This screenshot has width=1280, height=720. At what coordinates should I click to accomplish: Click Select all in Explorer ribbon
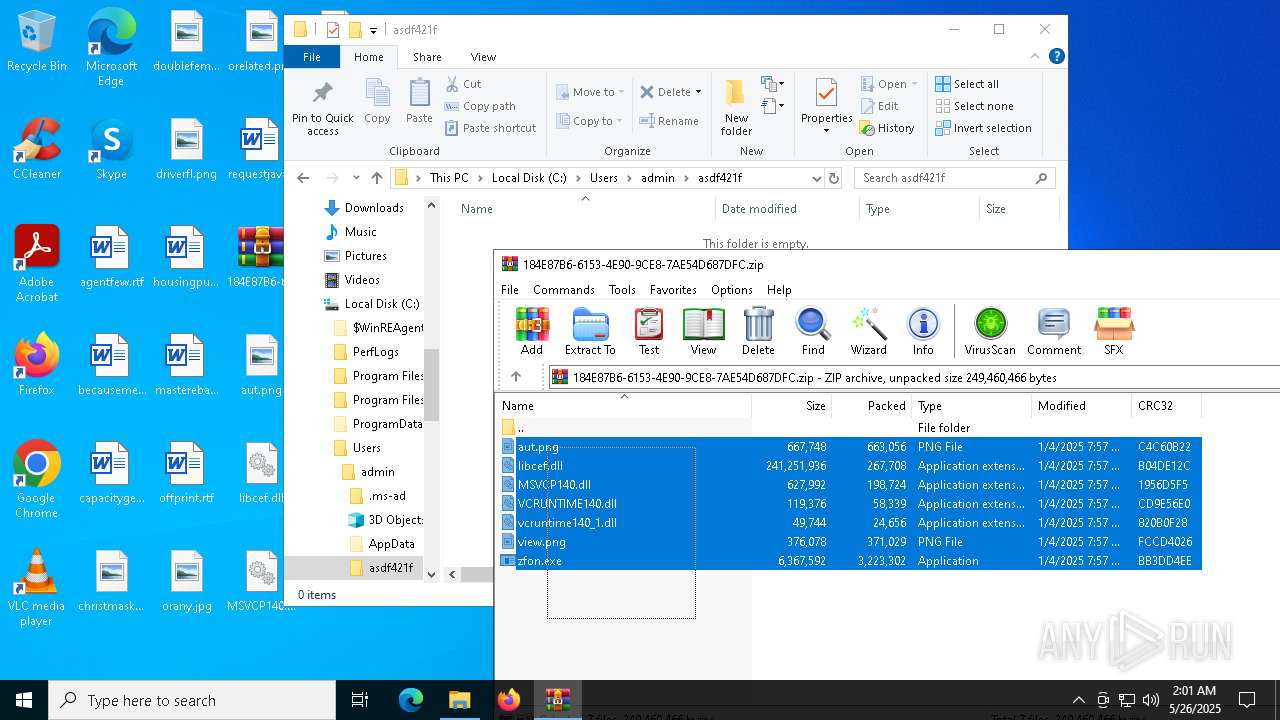(967, 84)
